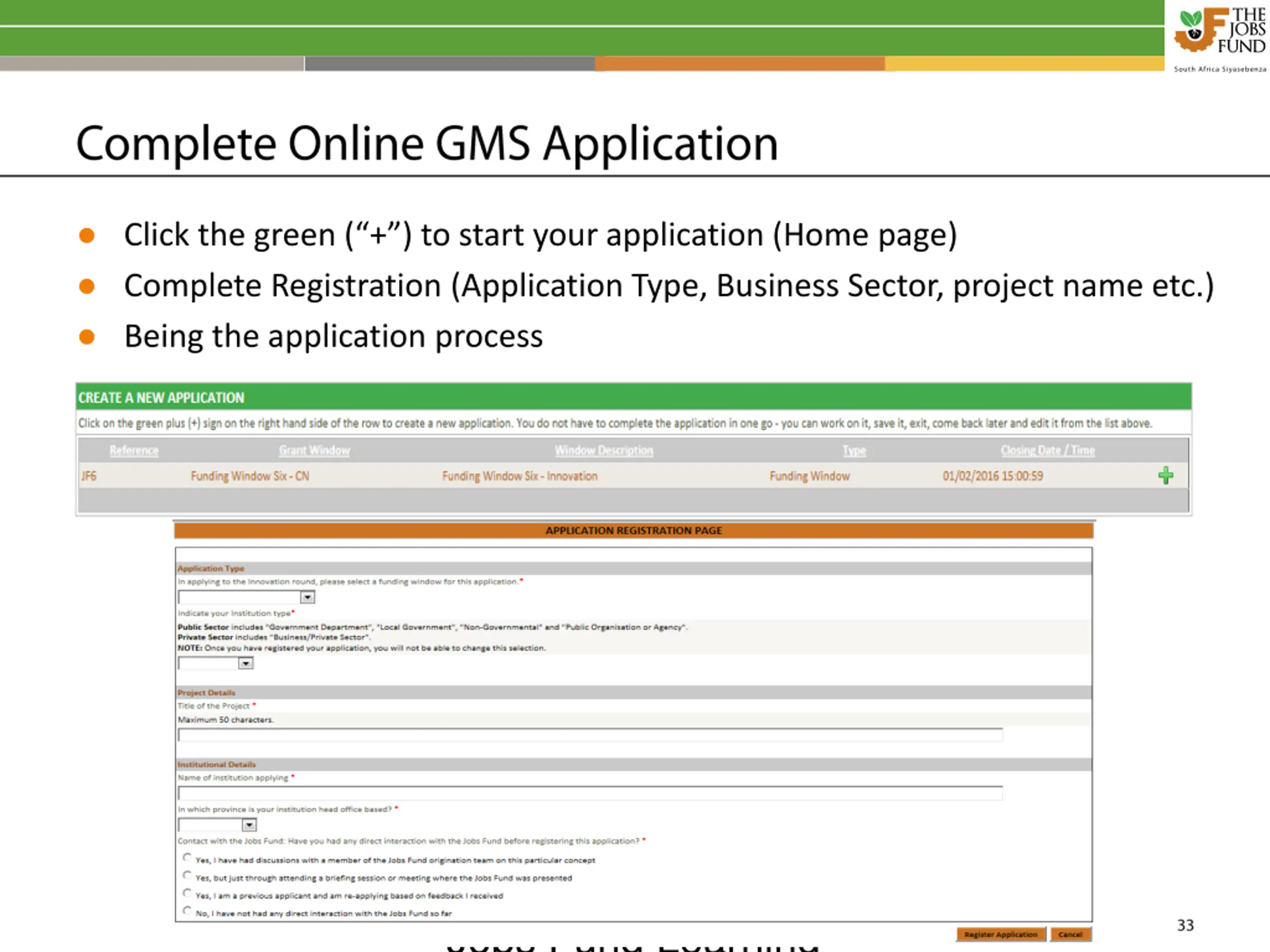Select 'No, I have not had any direct interaction' option
1270x952 pixels.
[187, 911]
